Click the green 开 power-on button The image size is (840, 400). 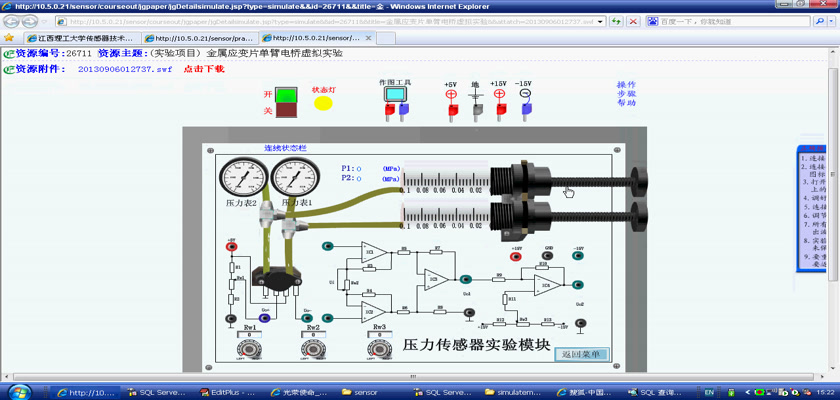click(286, 94)
